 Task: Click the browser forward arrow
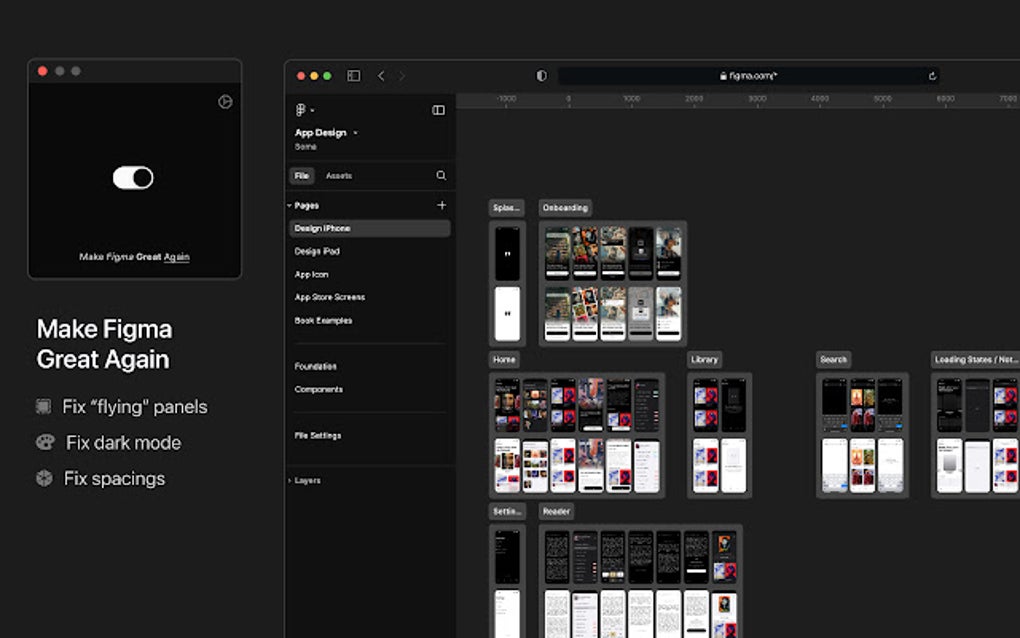coord(402,75)
